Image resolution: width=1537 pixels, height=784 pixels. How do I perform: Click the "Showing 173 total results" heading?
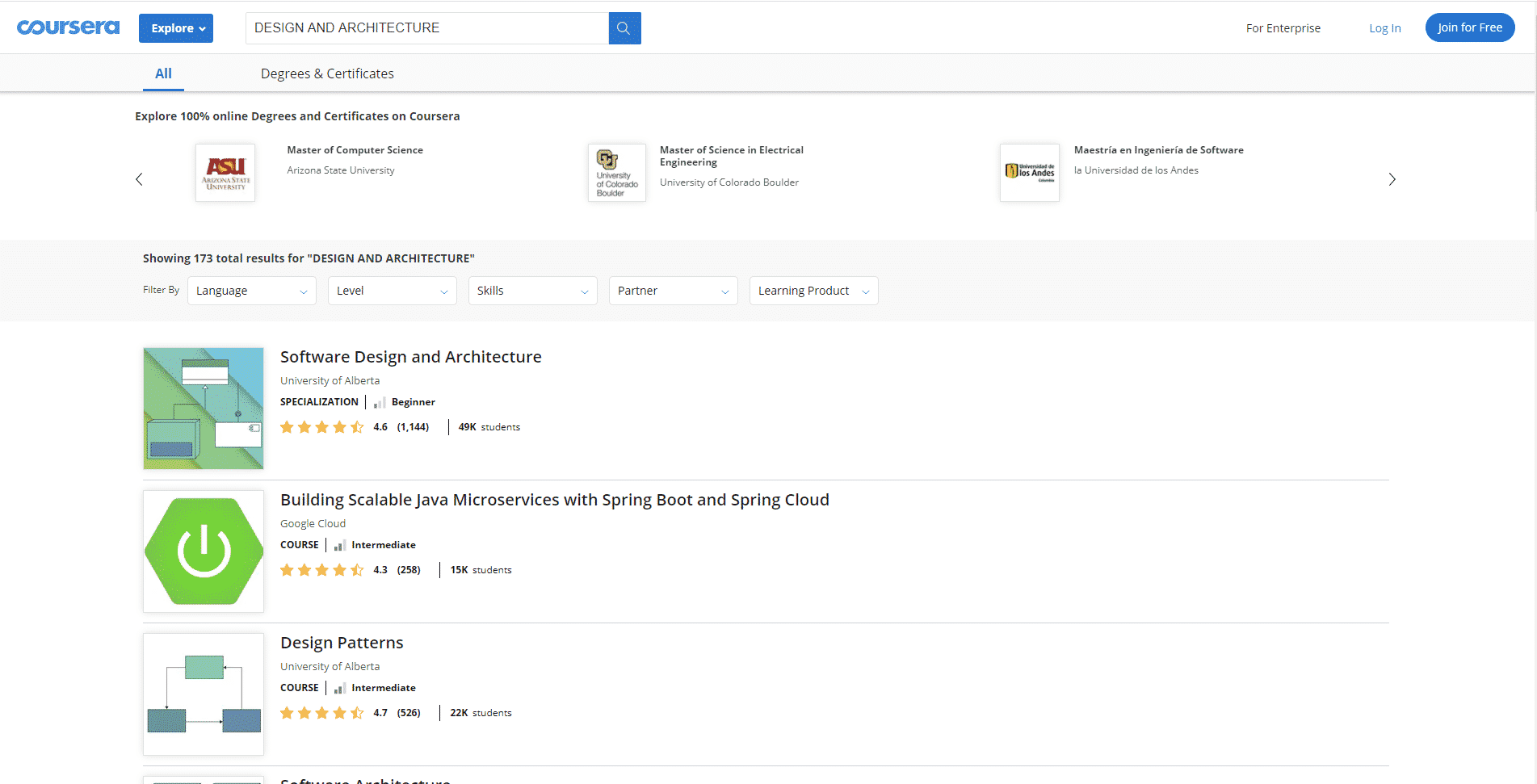[309, 258]
